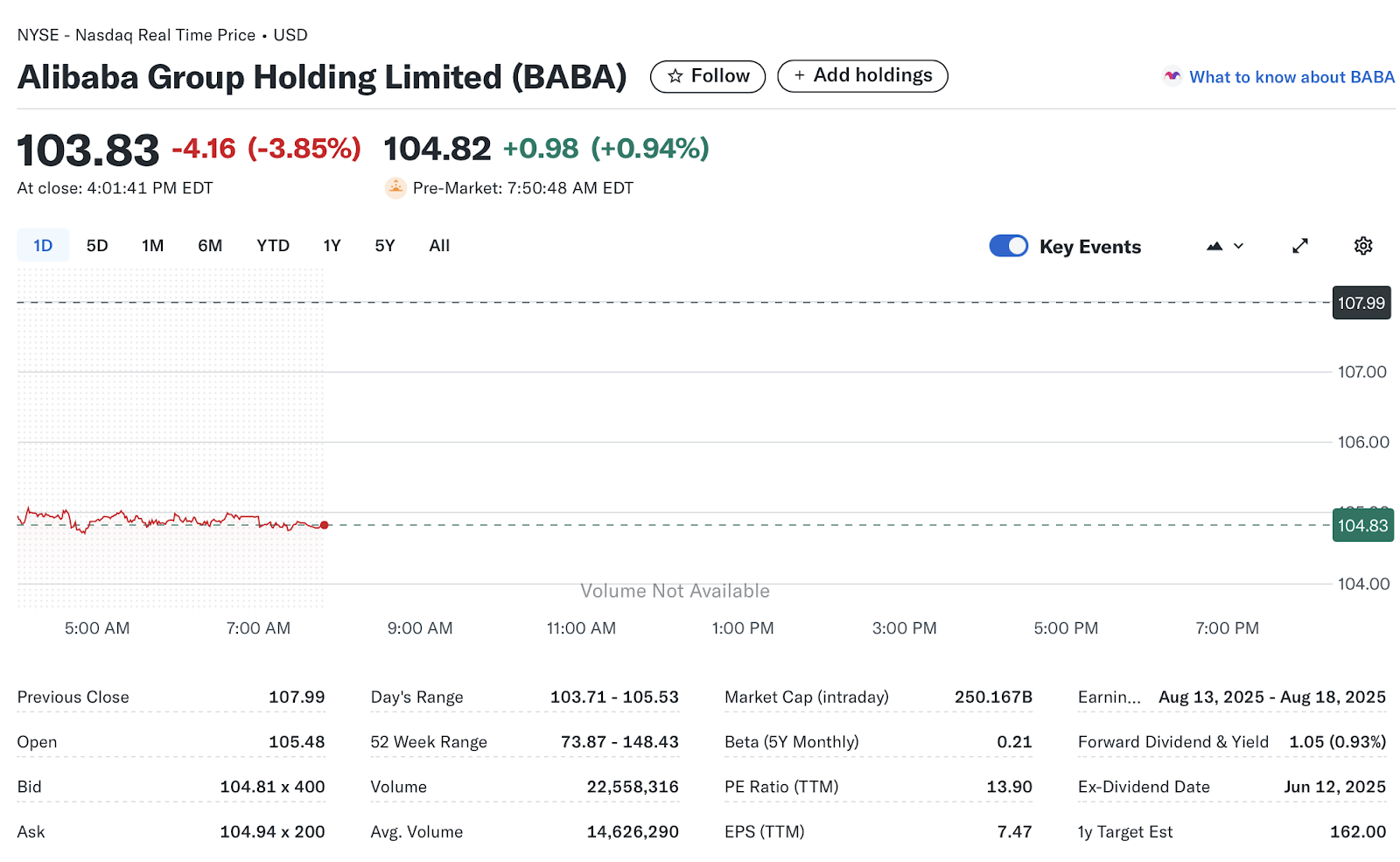Click the pre-market sunrise icon
Viewport: 1400px width, 862px height.
395,187
